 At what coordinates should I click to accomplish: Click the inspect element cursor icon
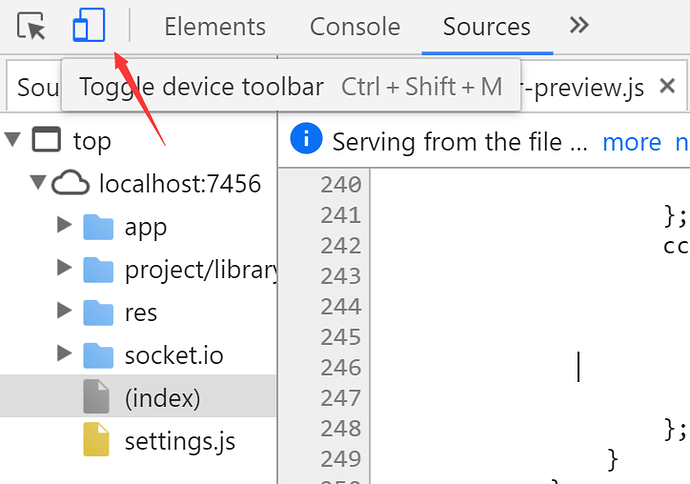(x=33, y=26)
